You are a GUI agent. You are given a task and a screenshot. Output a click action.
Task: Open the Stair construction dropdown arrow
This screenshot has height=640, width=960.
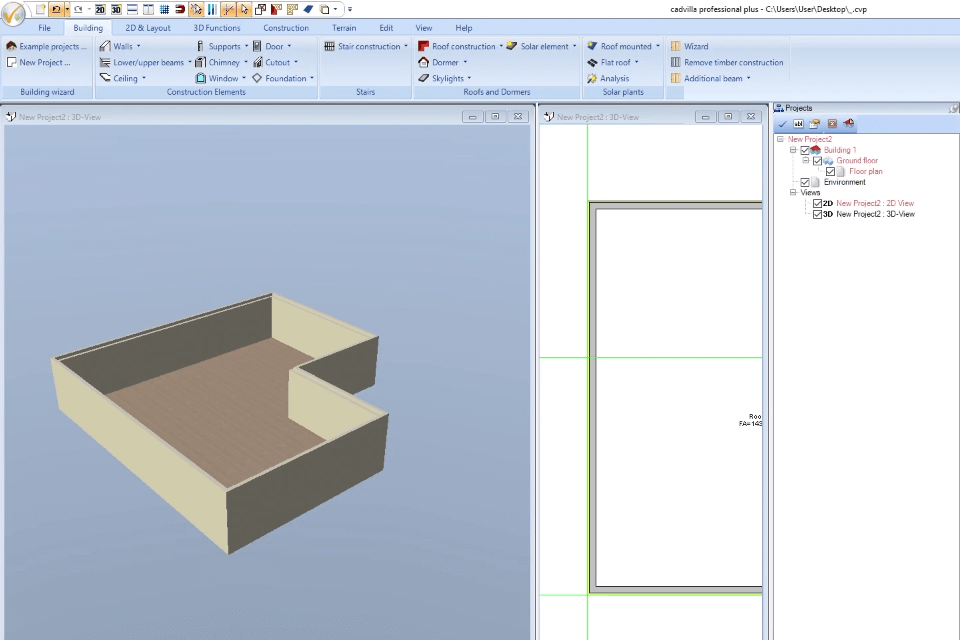[405, 46]
